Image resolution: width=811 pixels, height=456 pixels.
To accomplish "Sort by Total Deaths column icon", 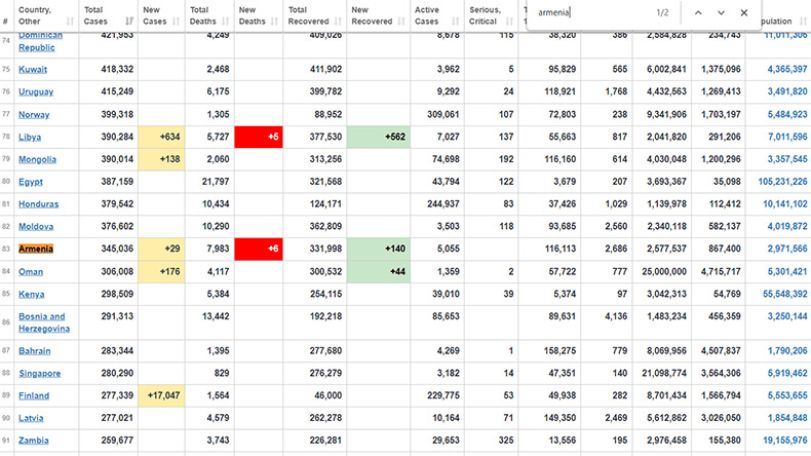I will (x=225, y=21).
